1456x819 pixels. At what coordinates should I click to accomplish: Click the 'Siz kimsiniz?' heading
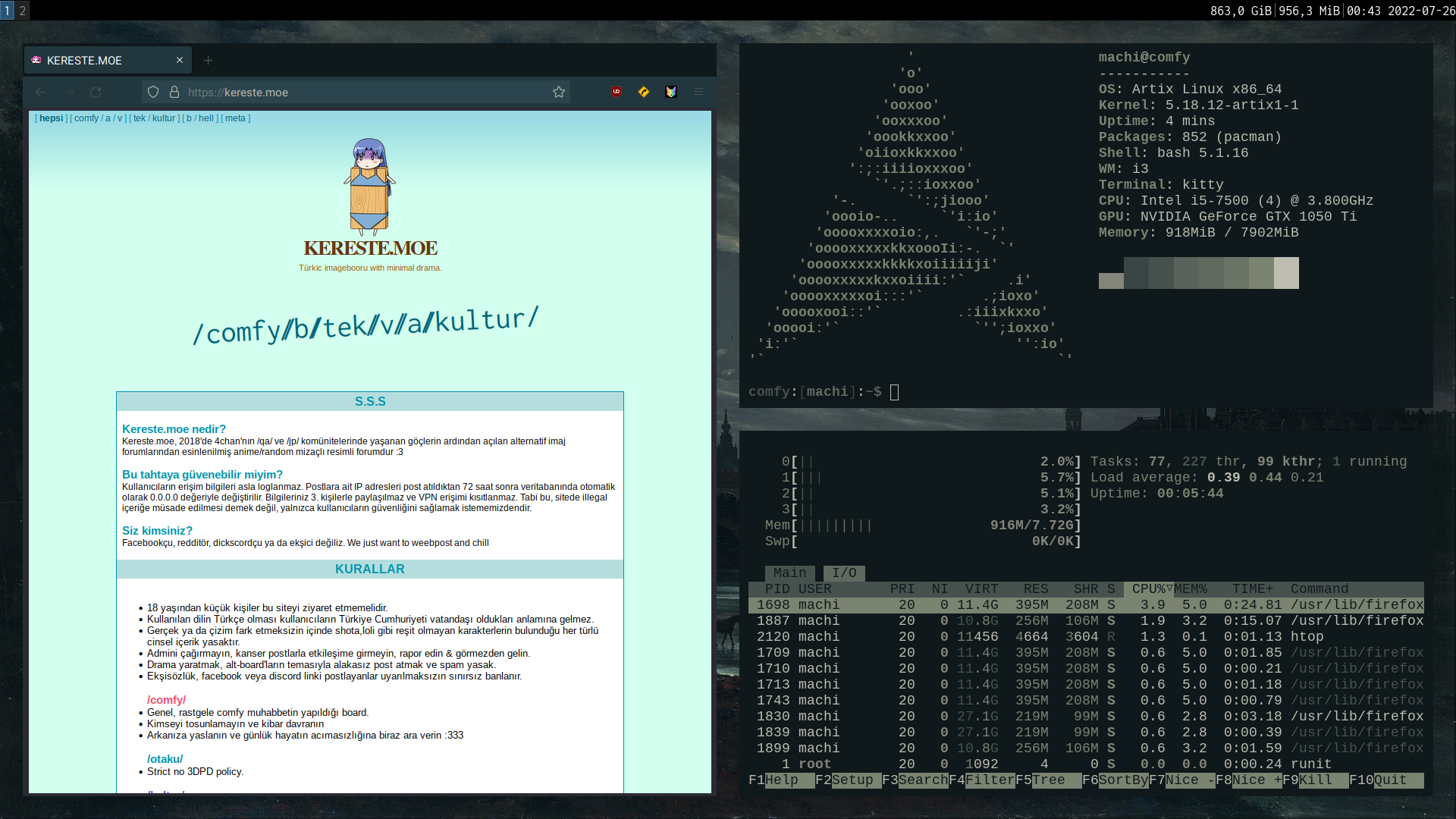157,531
